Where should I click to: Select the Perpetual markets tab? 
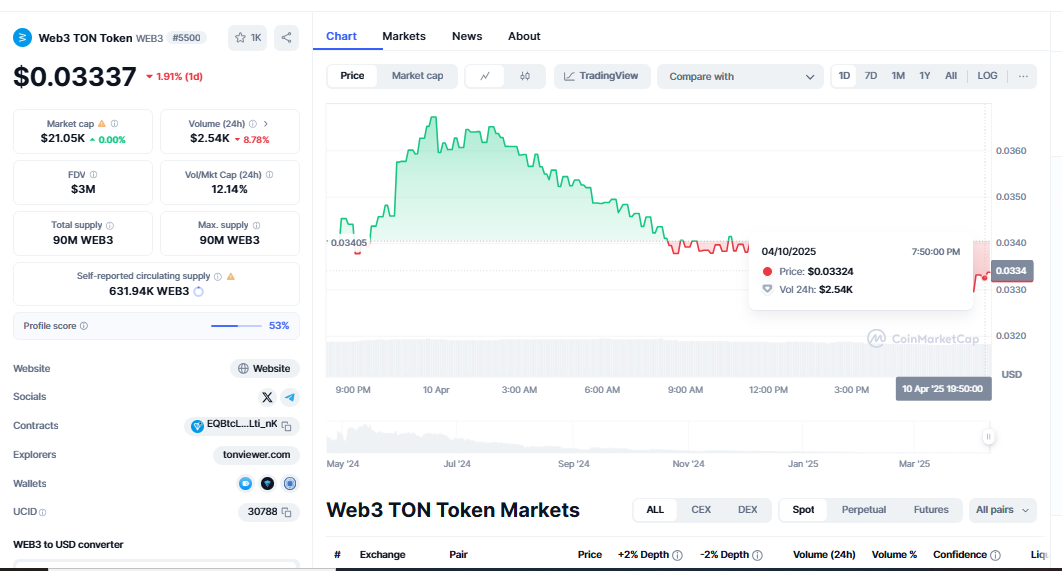[x=864, y=510]
